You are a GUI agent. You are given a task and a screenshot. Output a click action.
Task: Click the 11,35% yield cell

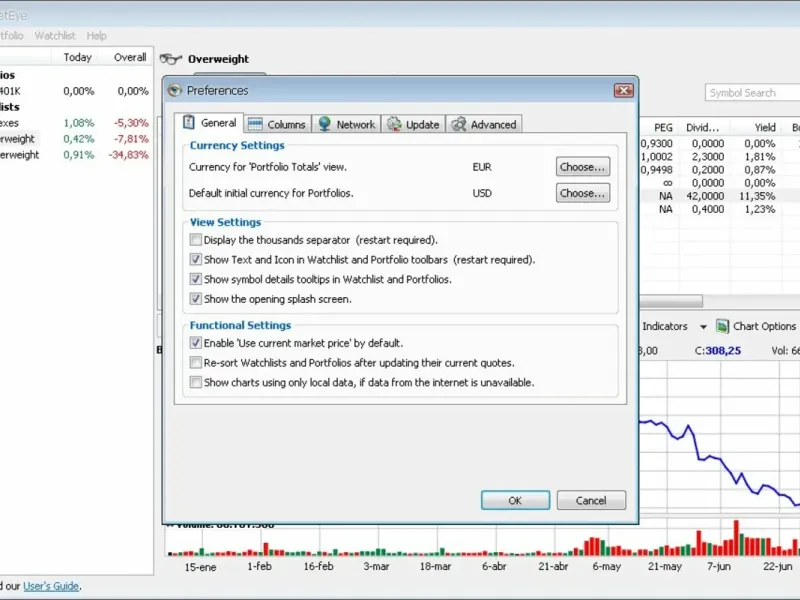(757, 196)
